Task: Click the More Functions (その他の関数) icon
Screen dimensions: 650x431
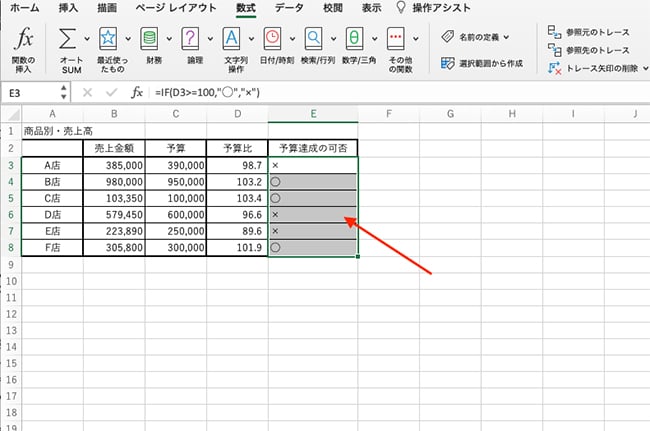Action: coord(395,39)
